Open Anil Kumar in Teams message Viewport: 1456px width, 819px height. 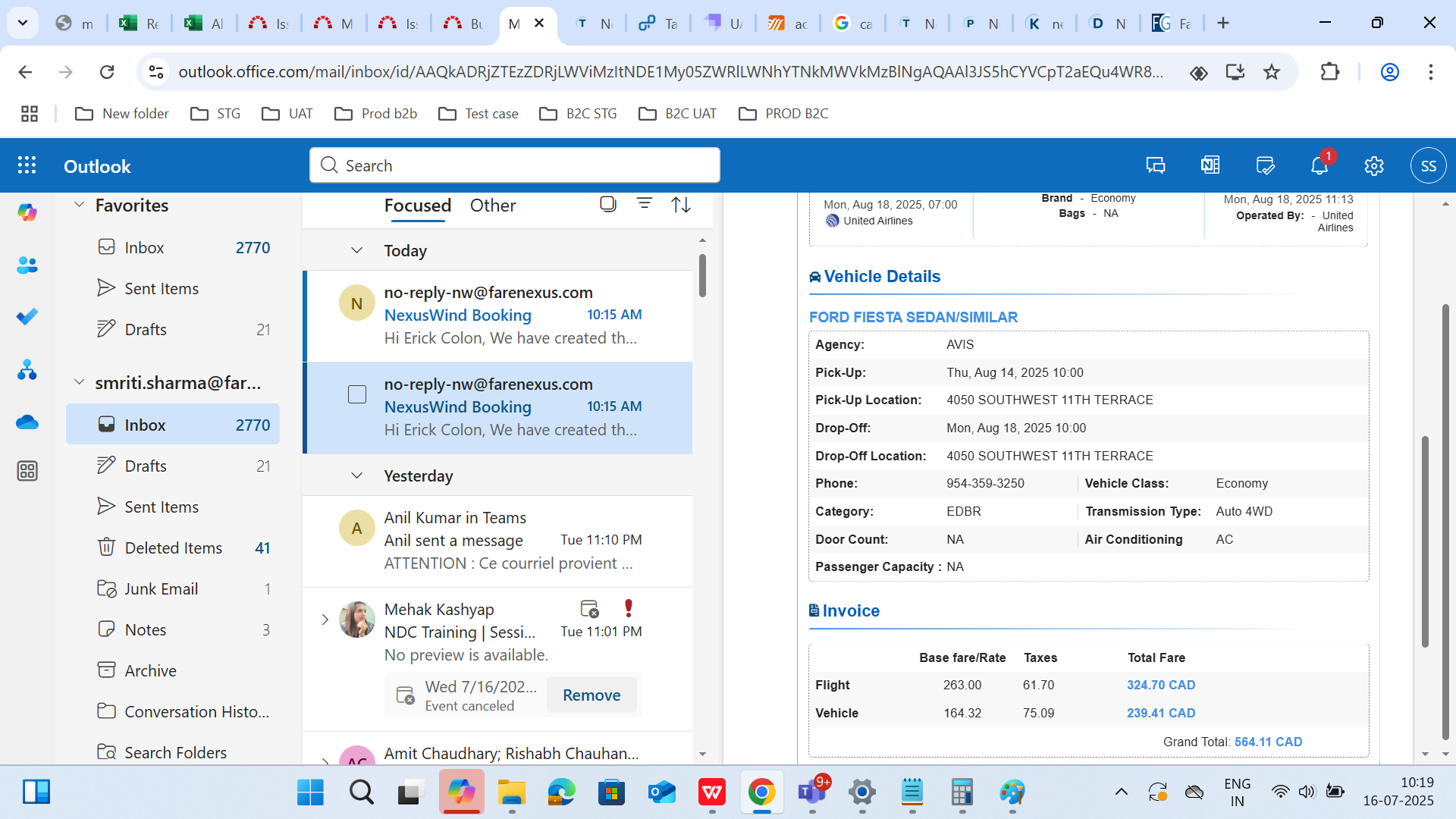point(497,541)
